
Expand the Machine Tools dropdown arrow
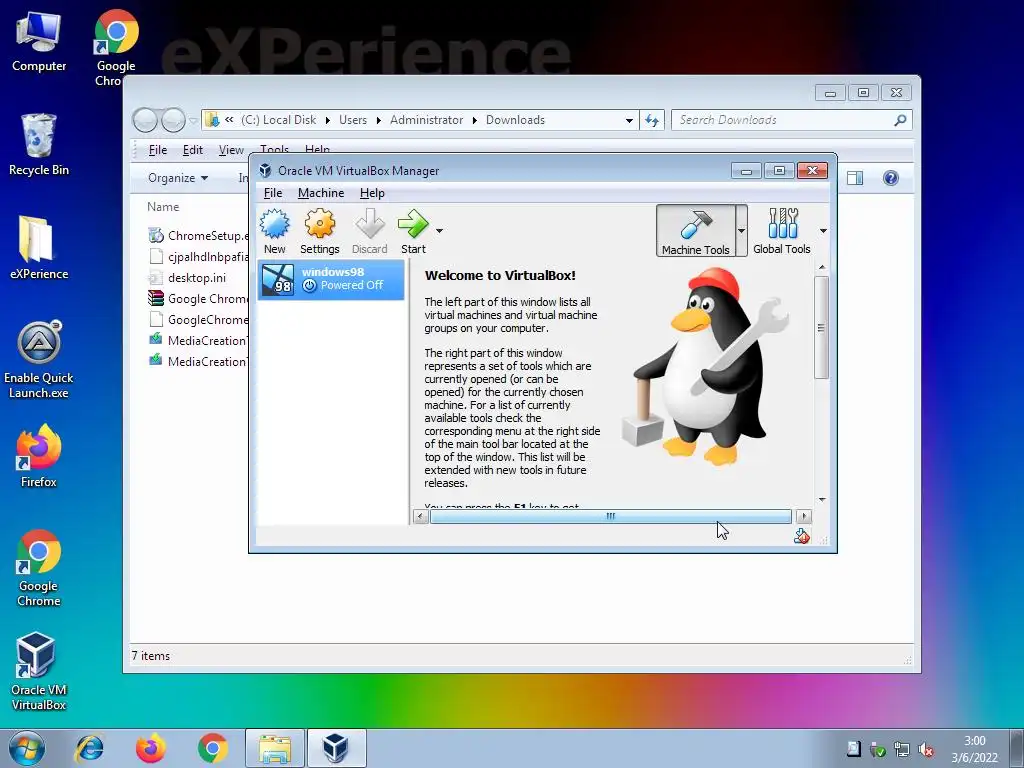click(741, 231)
